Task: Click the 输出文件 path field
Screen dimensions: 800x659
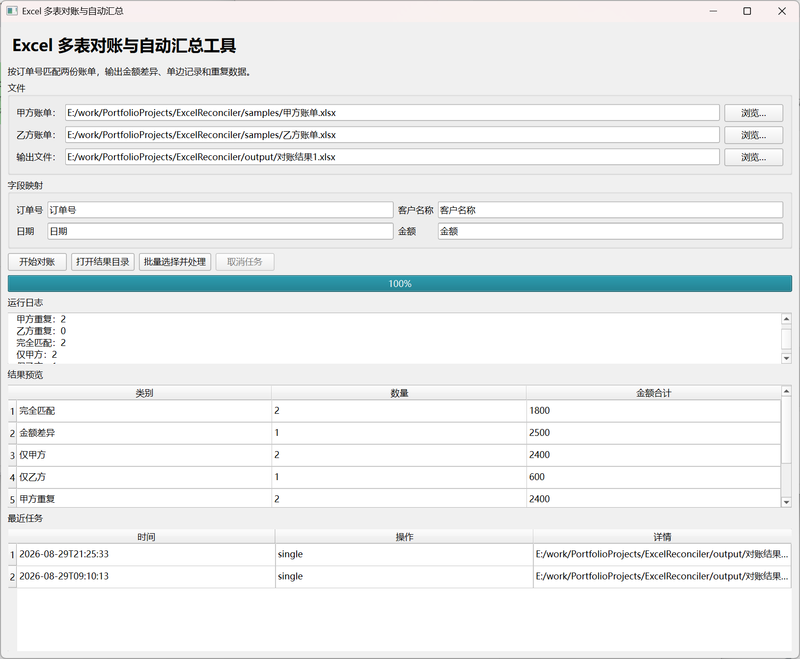Action: (x=392, y=157)
